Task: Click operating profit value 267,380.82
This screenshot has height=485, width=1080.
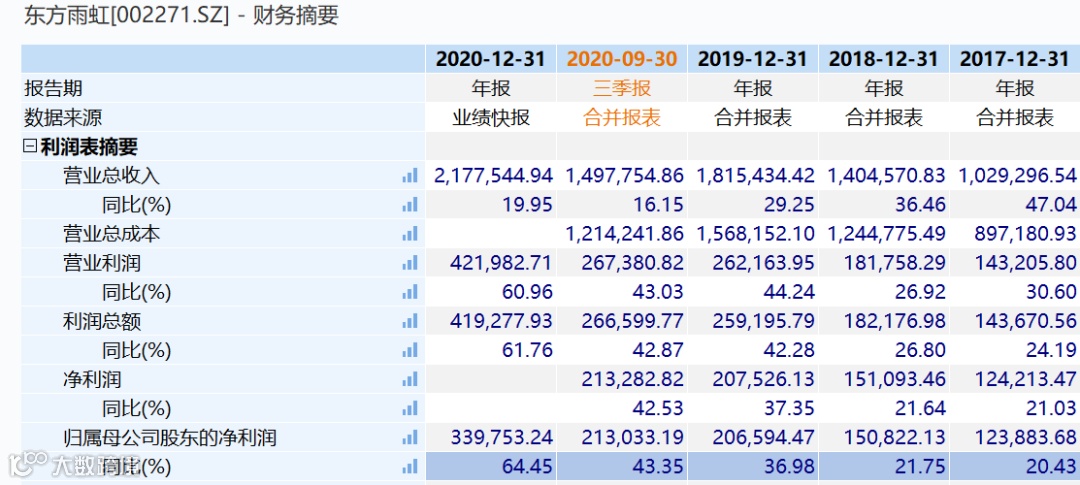Action: (x=632, y=262)
